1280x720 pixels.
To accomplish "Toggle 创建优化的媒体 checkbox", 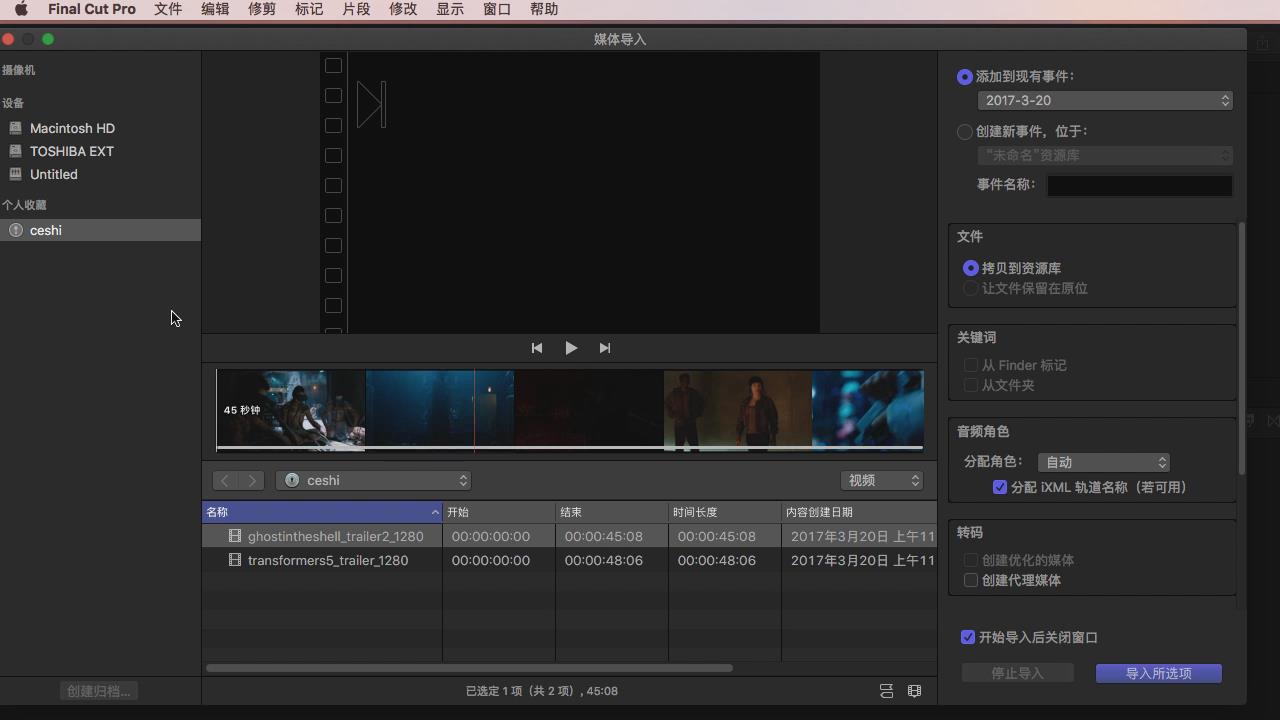I will click(x=970, y=560).
